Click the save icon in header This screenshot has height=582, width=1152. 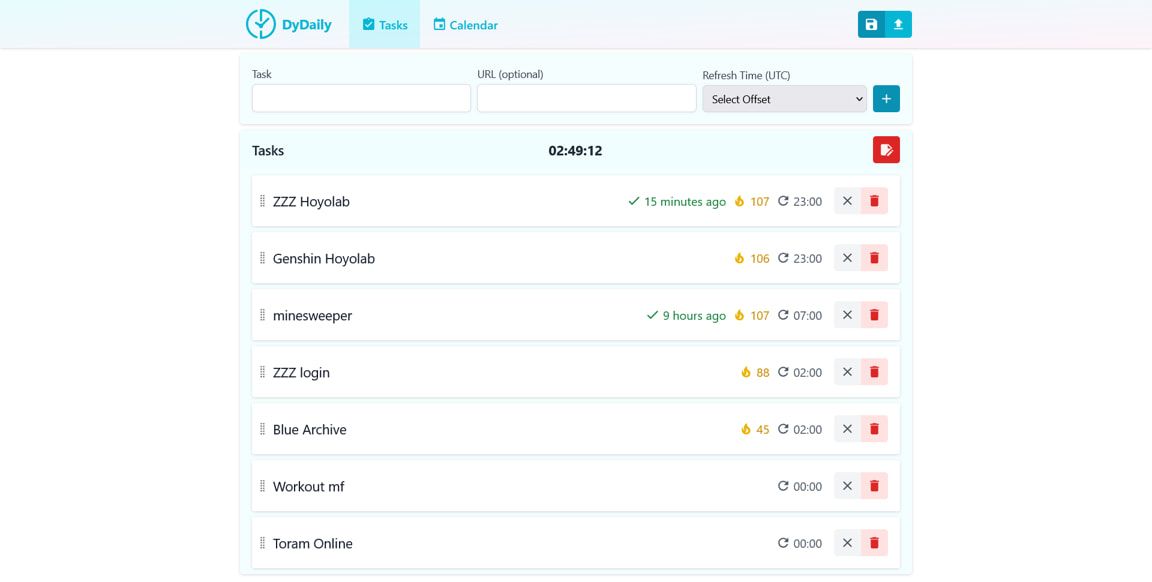[x=871, y=24]
